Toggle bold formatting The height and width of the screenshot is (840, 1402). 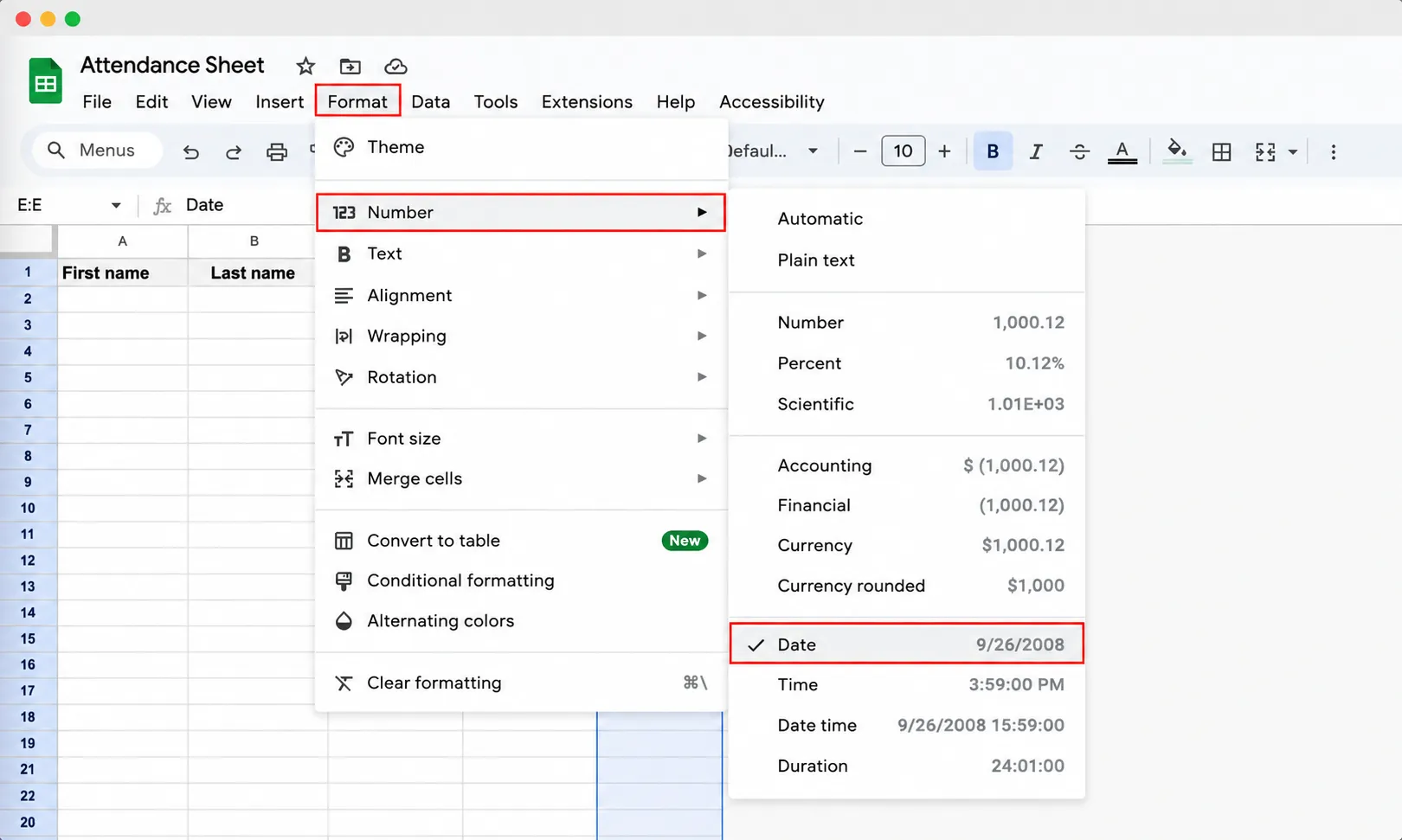click(993, 151)
